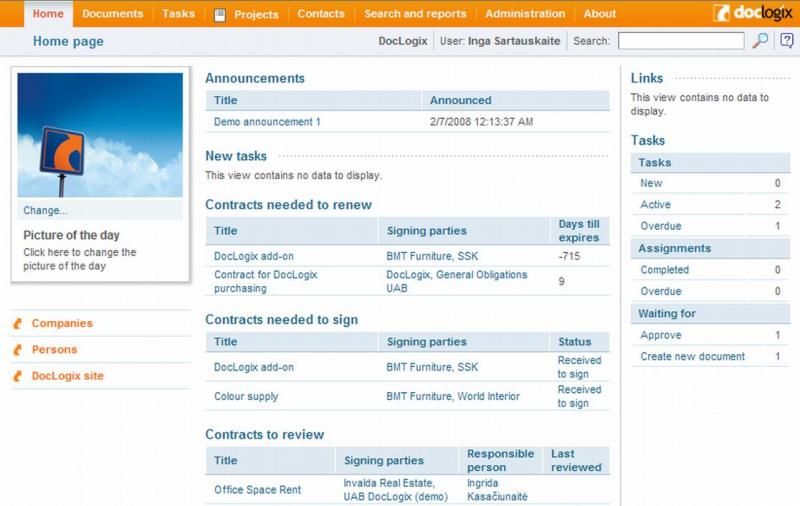Open the DocLogix site link

(x=67, y=376)
